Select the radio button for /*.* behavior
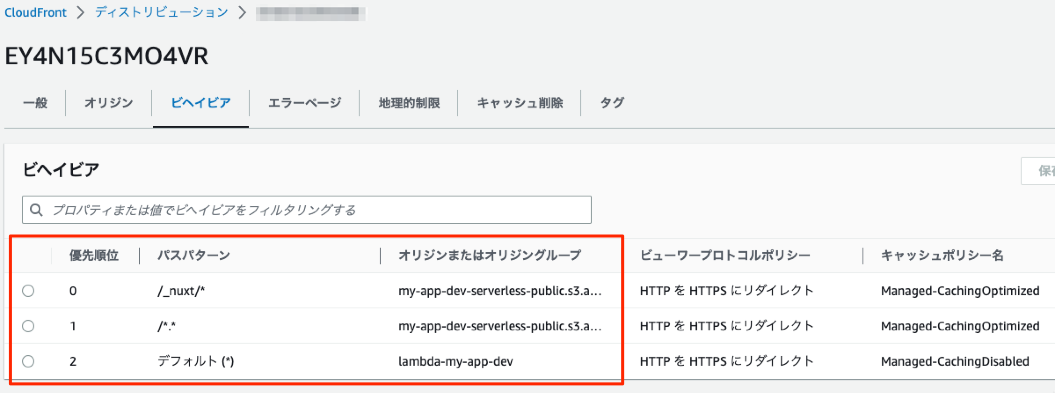This screenshot has width=1055, height=393. coord(28,326)
